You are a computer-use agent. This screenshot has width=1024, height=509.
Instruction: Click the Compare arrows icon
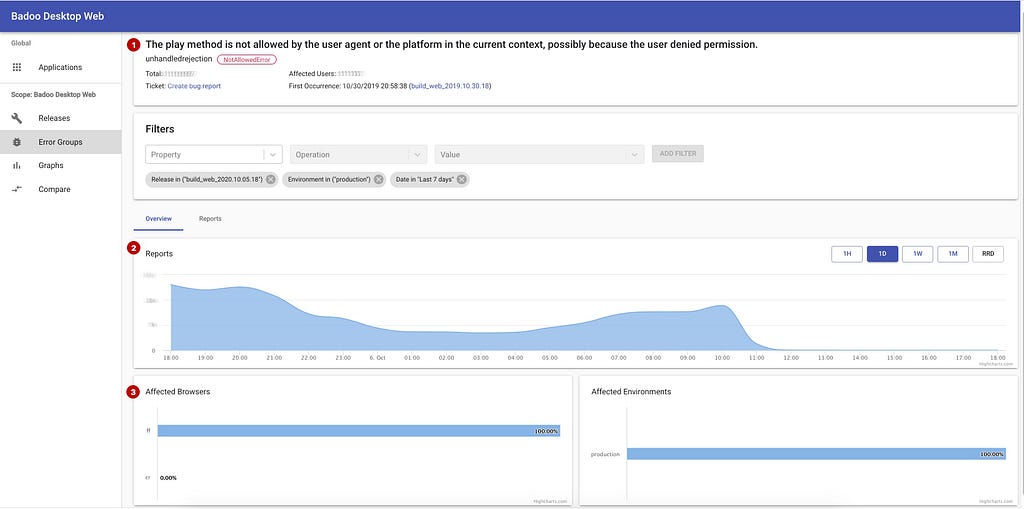(17, 189)
